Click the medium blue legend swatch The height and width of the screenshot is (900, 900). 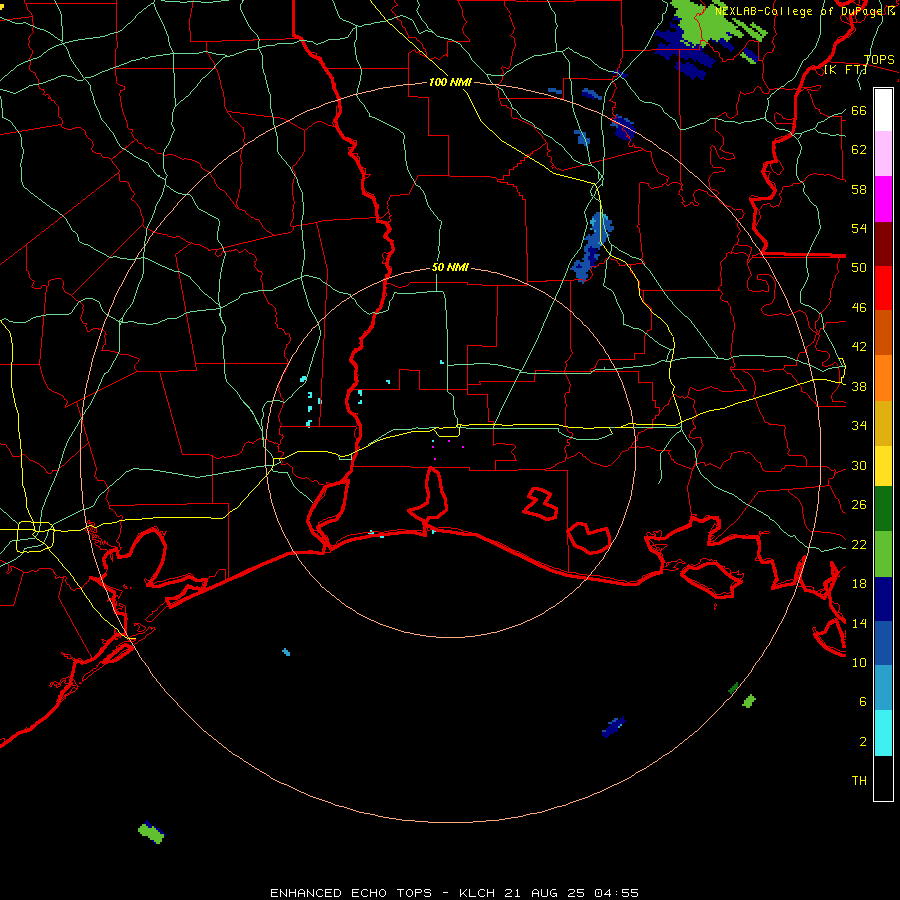point(883,643)
